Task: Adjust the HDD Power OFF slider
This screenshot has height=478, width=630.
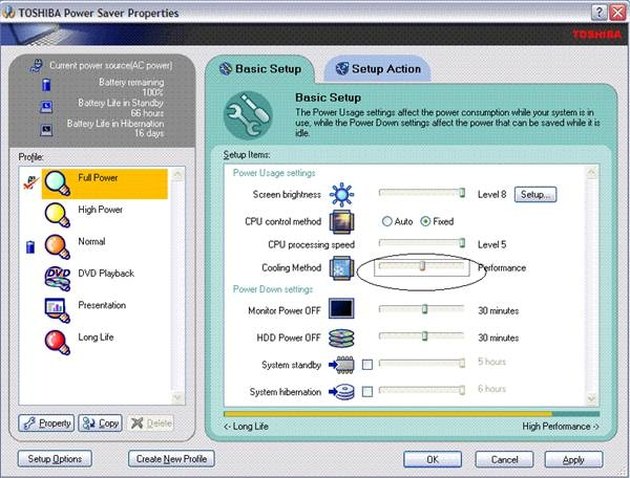Action: click(x=422, y=336)
